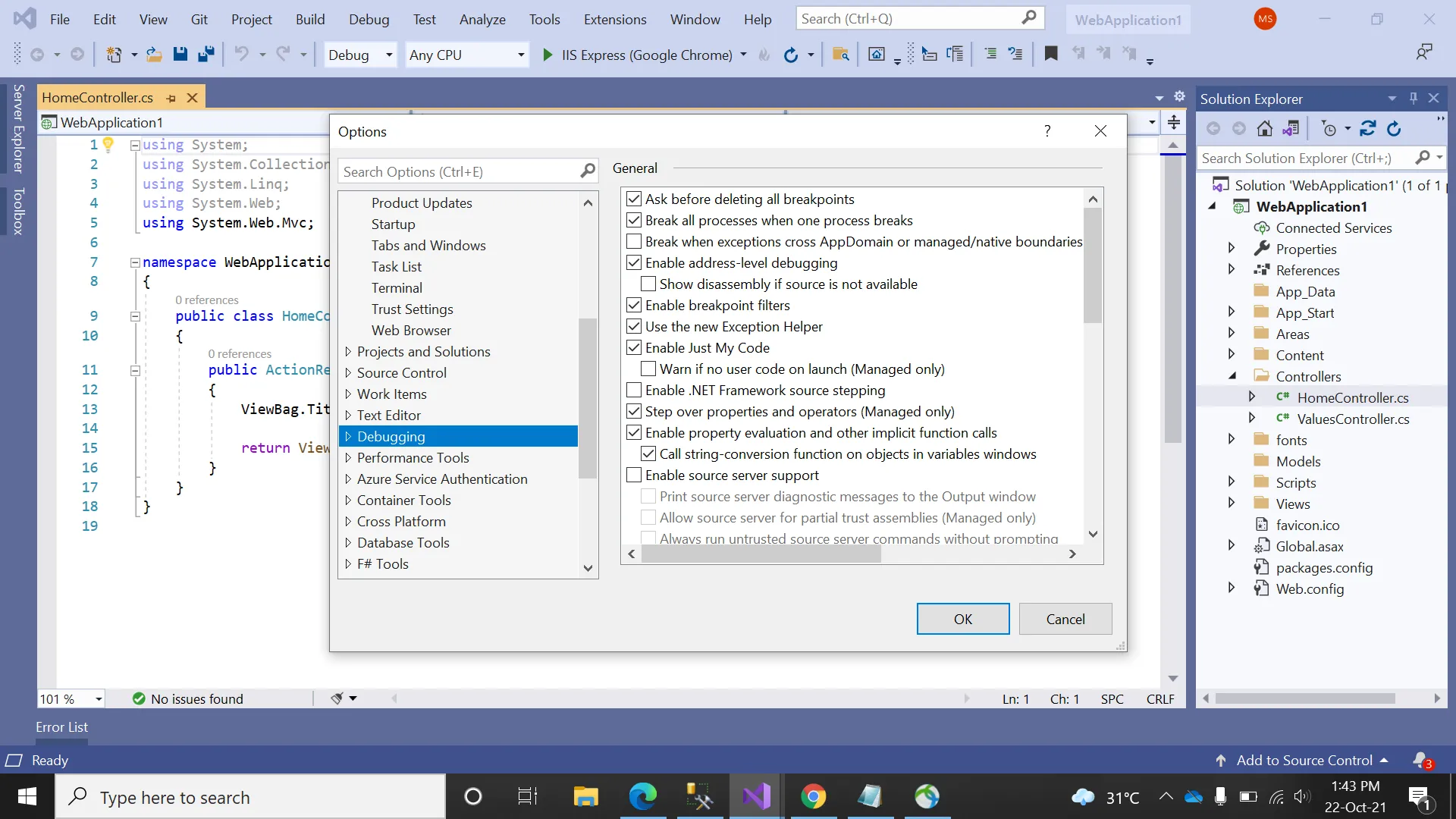Screen dimensions: 1456x819
Task: Click the lightbulb quick actions icon on line 1
Action: pos(108,144)
